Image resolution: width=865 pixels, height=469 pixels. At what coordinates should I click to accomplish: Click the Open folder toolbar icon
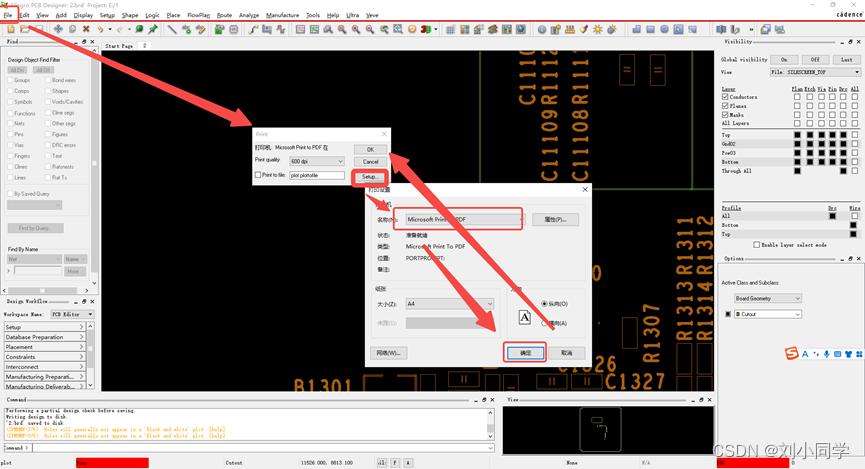(25, 30)
